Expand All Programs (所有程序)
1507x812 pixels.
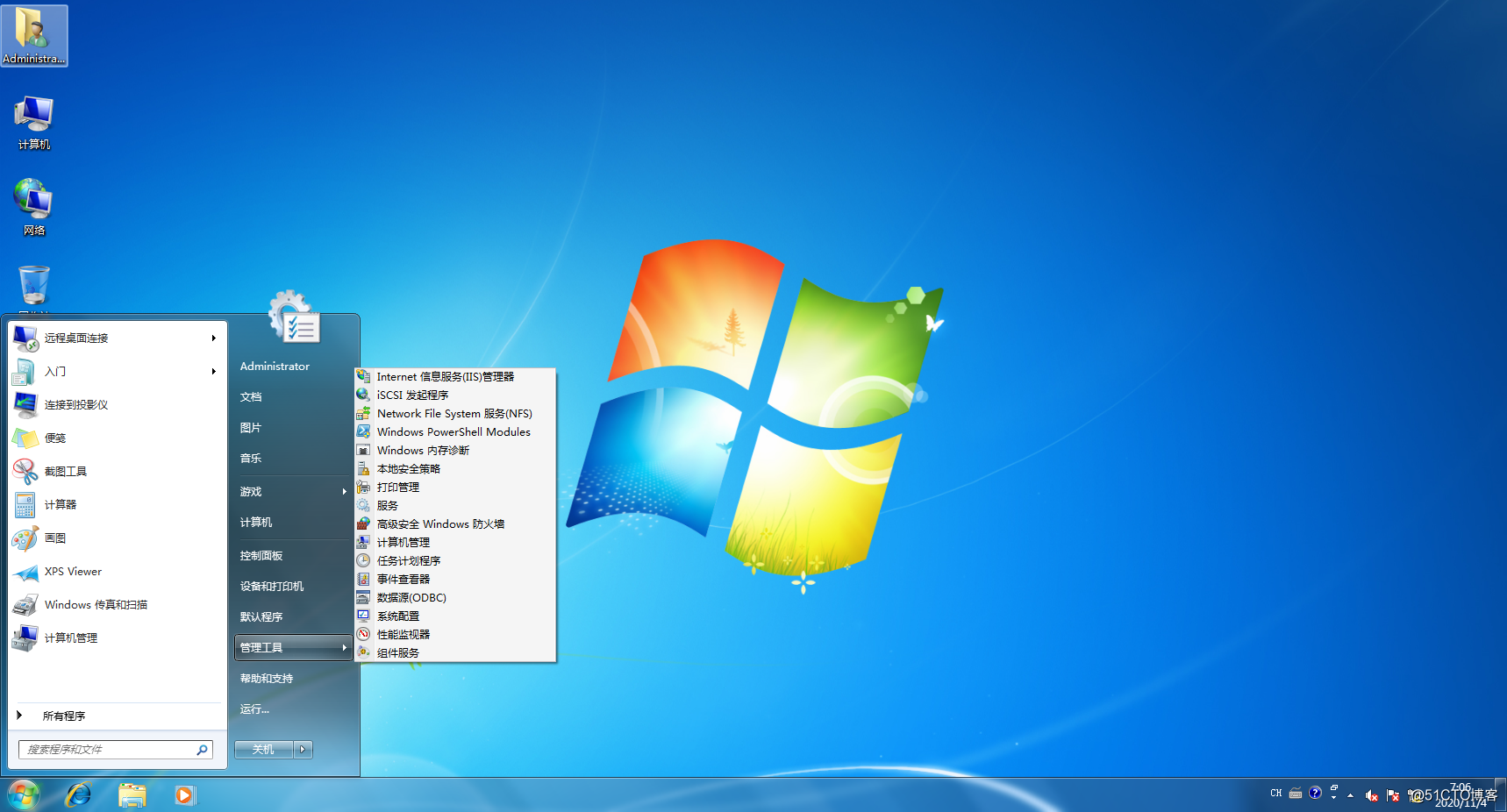click(x=118, y=716)
